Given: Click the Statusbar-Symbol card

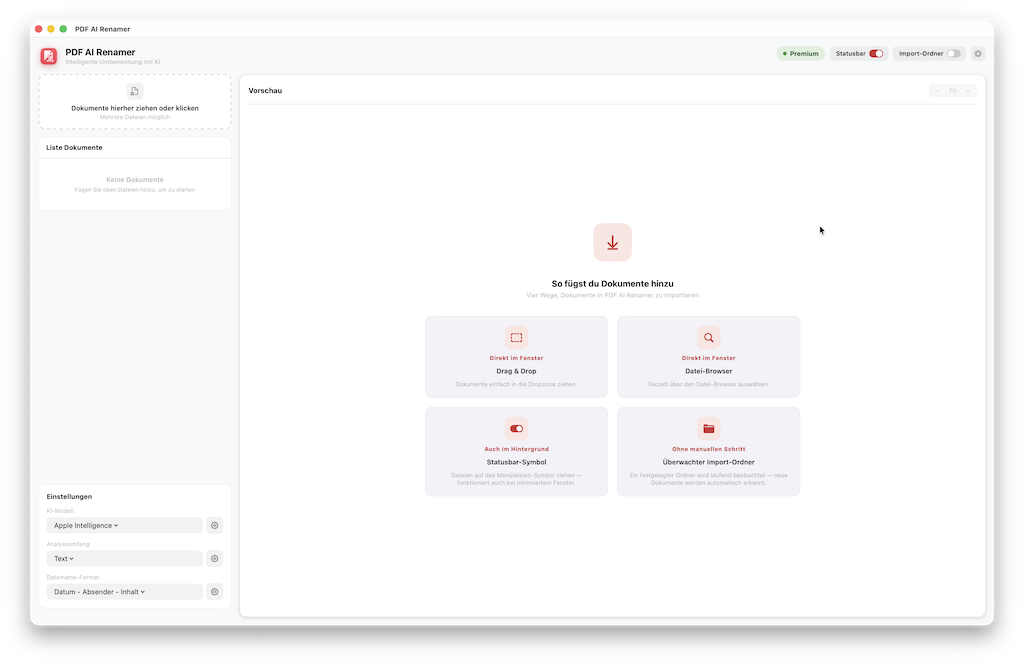Looking at the screenshot, I should pyautogui.click(x=517, y=451).
